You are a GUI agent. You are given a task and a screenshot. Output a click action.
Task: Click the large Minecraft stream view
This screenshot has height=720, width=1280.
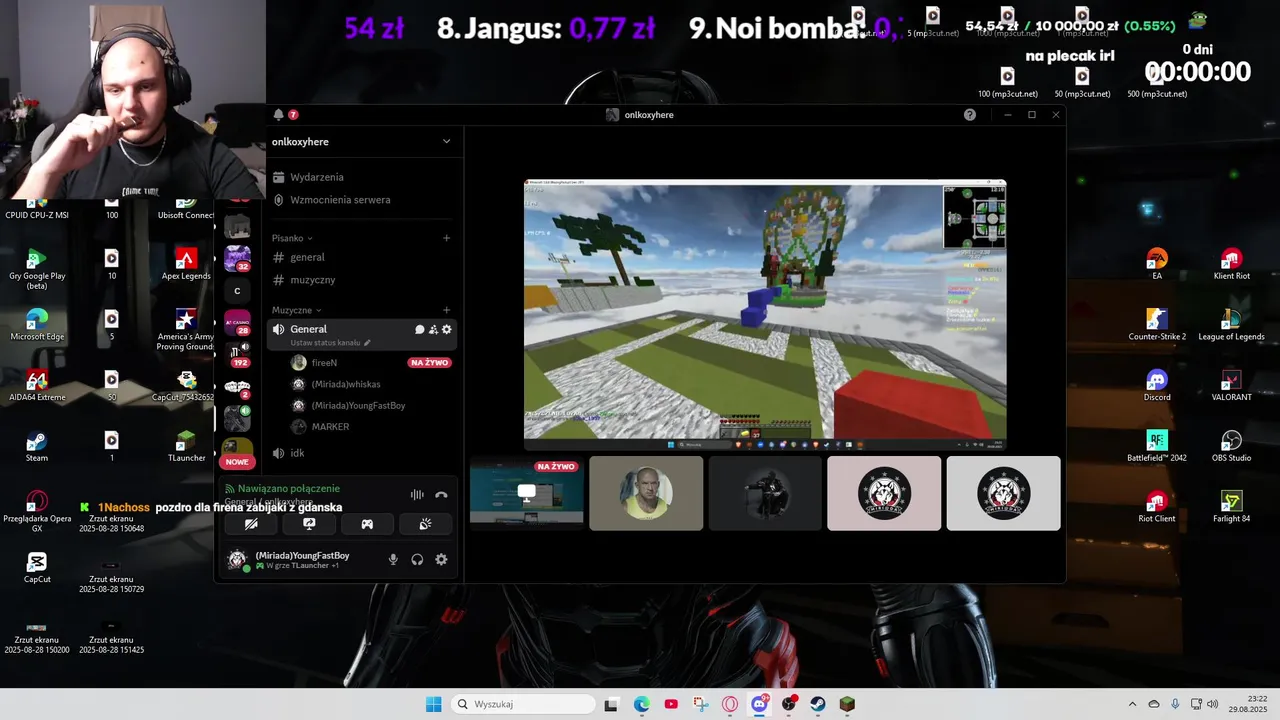(x=765, y=315)
